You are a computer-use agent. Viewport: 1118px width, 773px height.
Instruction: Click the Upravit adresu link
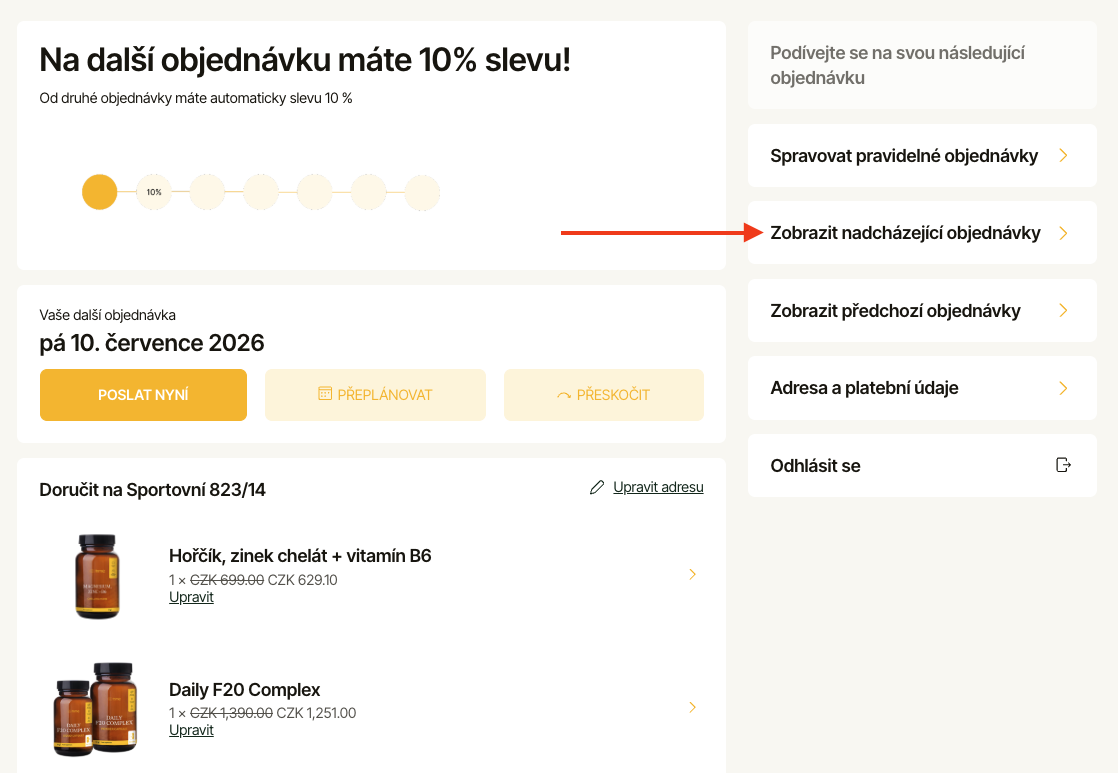658,487
